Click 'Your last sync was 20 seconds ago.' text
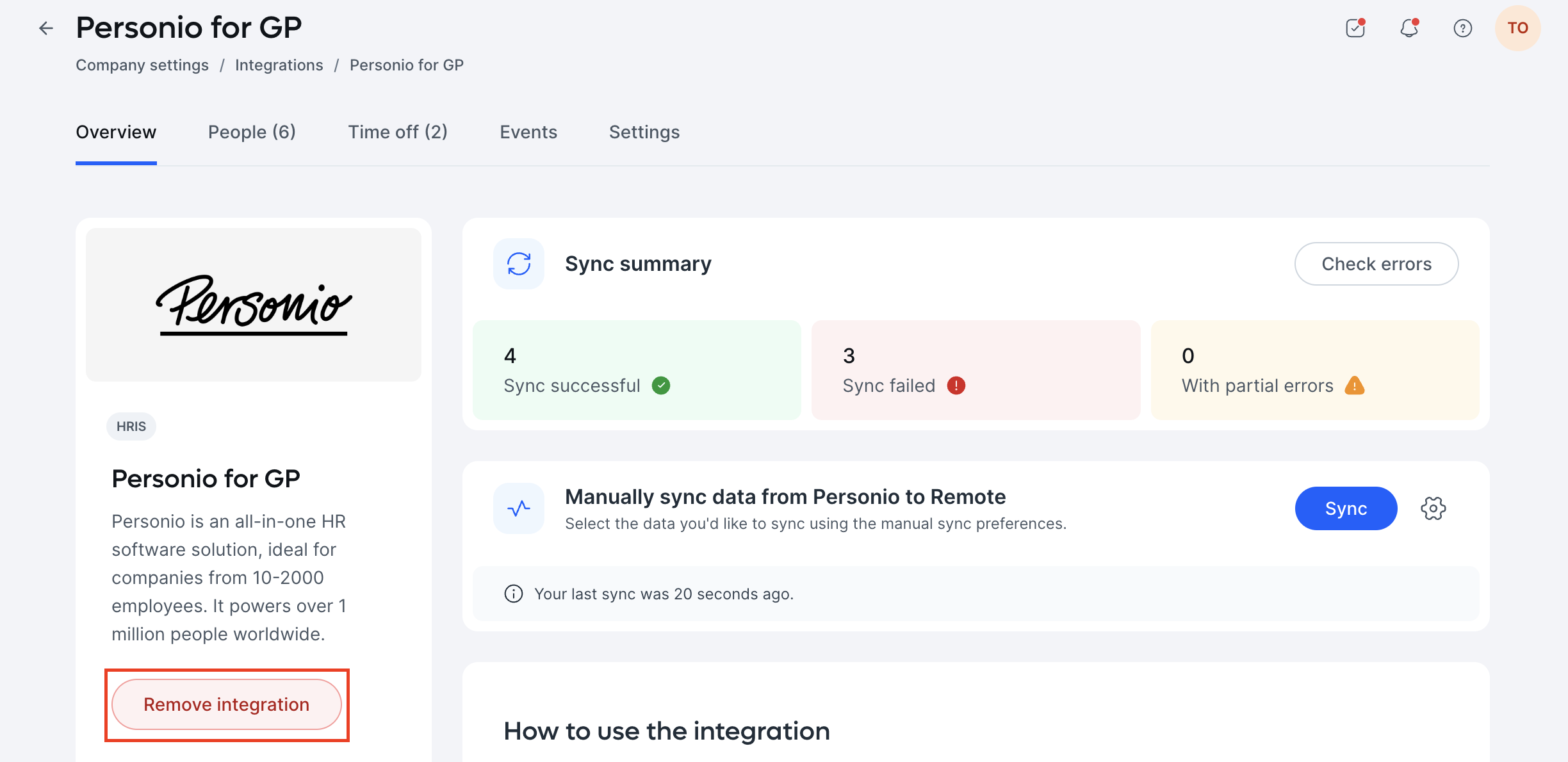 [664, 594]
